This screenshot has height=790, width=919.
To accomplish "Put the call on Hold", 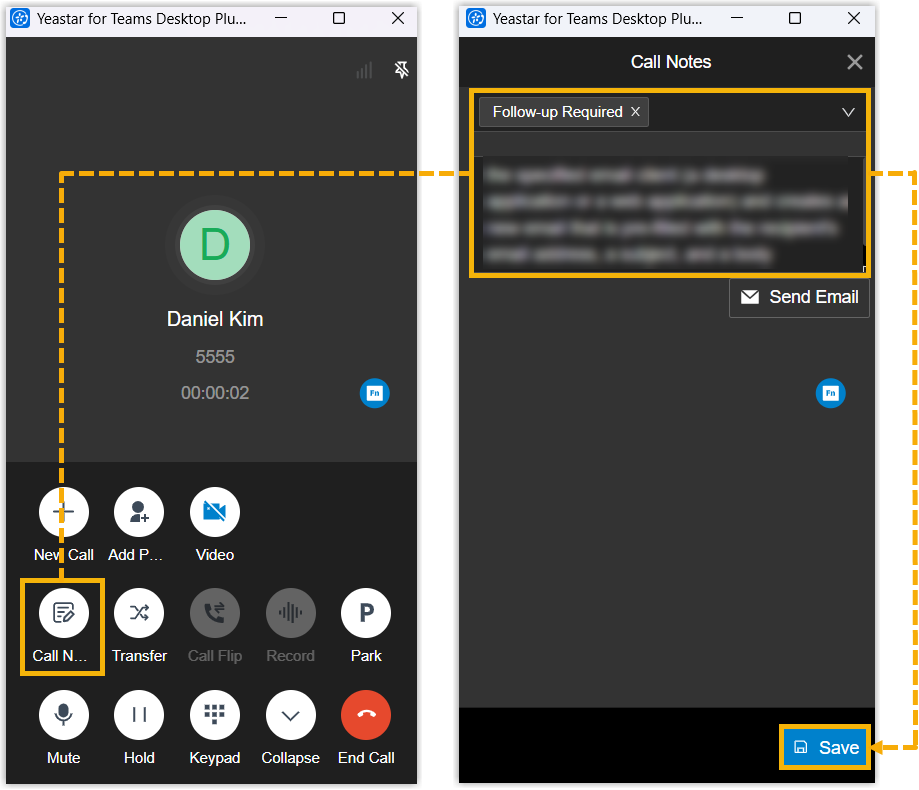I will [139, 715].
